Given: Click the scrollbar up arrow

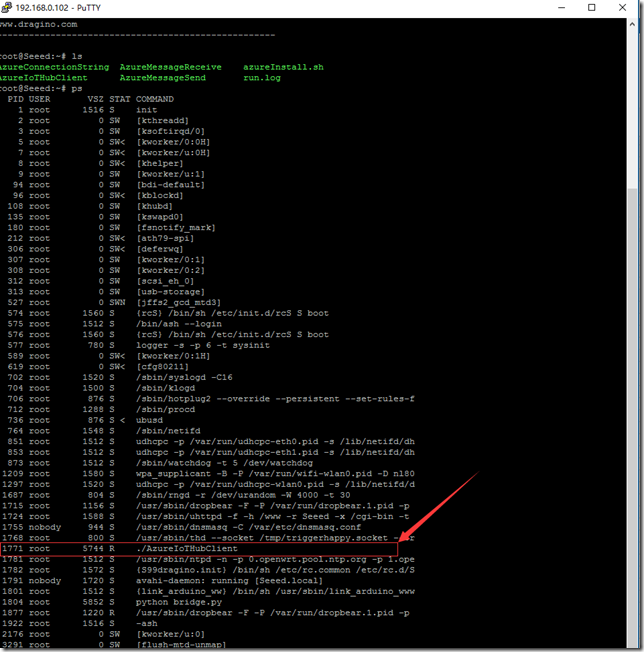Looking at the screenshot, I should 632,24.
